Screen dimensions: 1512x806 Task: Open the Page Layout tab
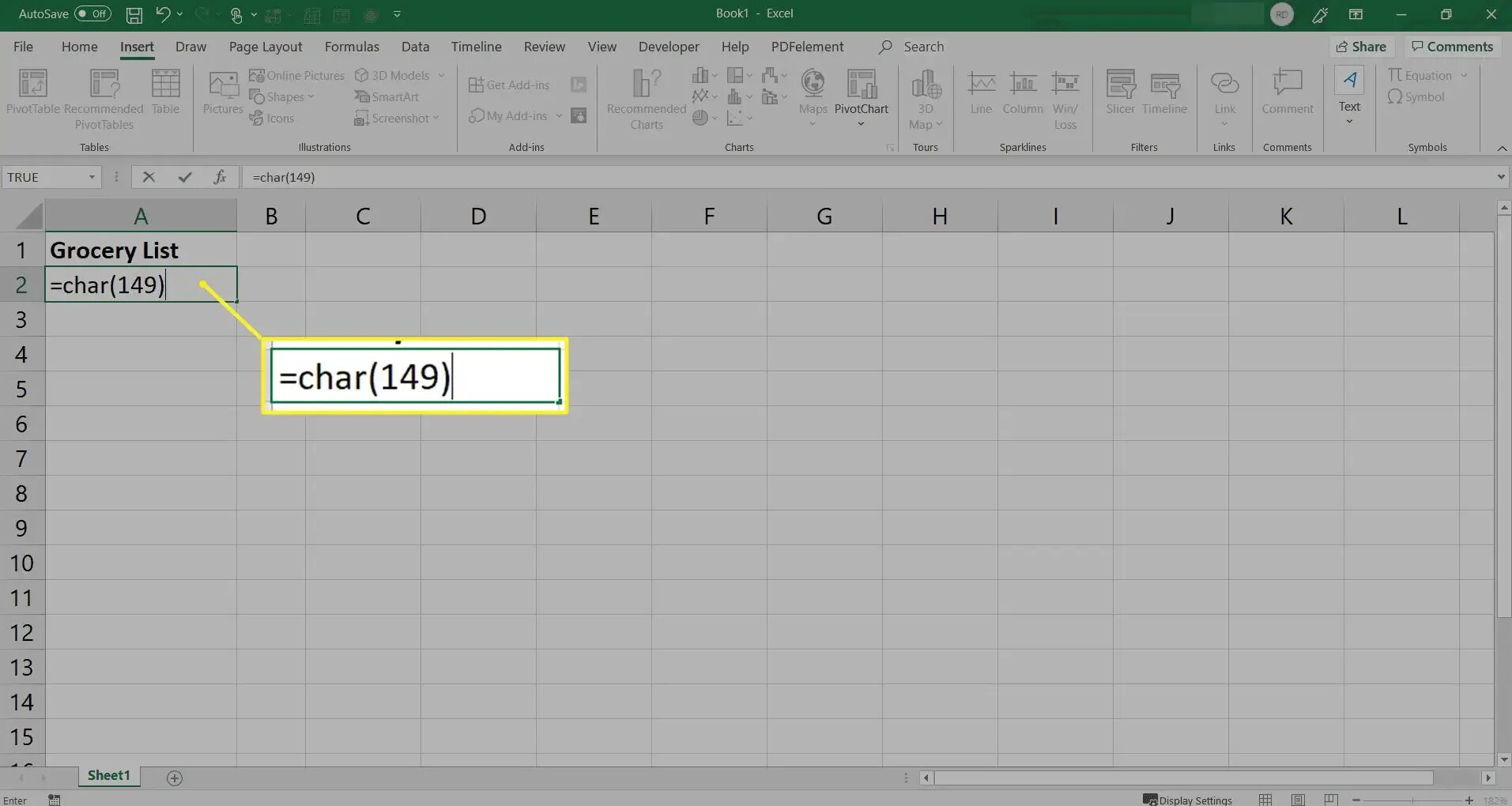click(x=266, y=47)
